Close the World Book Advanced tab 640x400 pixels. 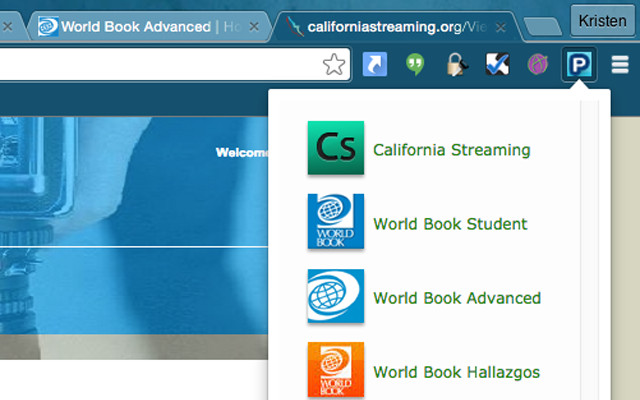coord(254,27)
